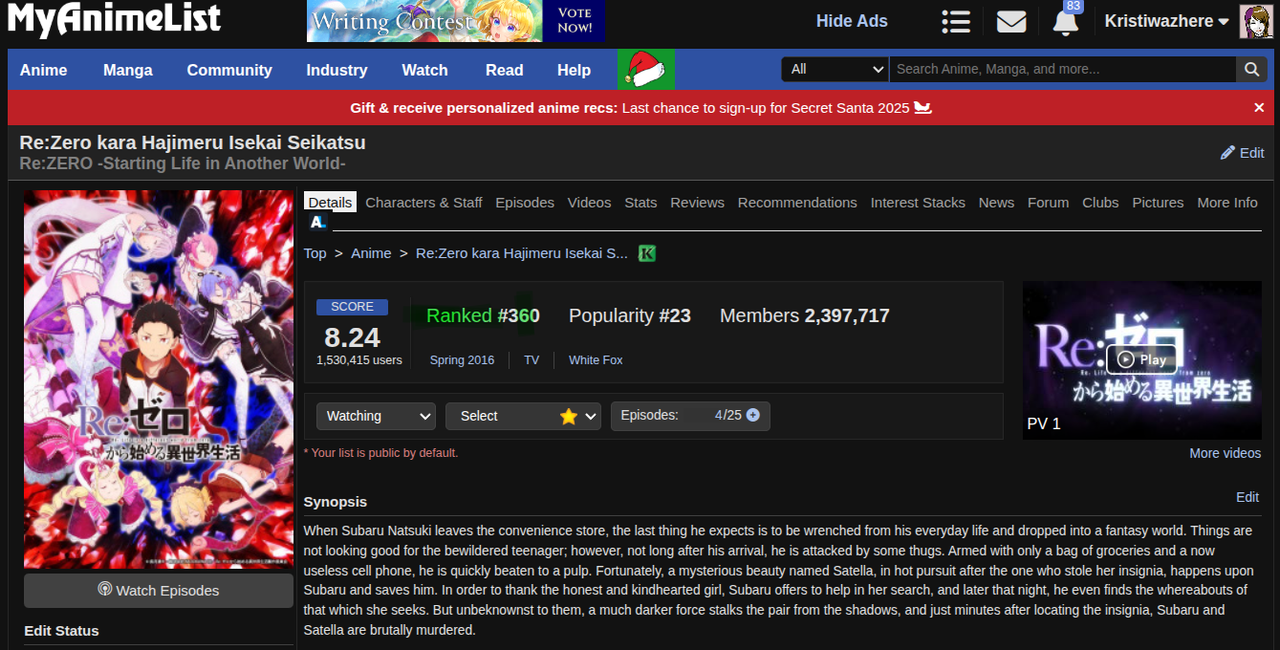This screenshot has width=1280, height=650.
Task: Click the White Fox studio link
Action: (x=596, y=360)
